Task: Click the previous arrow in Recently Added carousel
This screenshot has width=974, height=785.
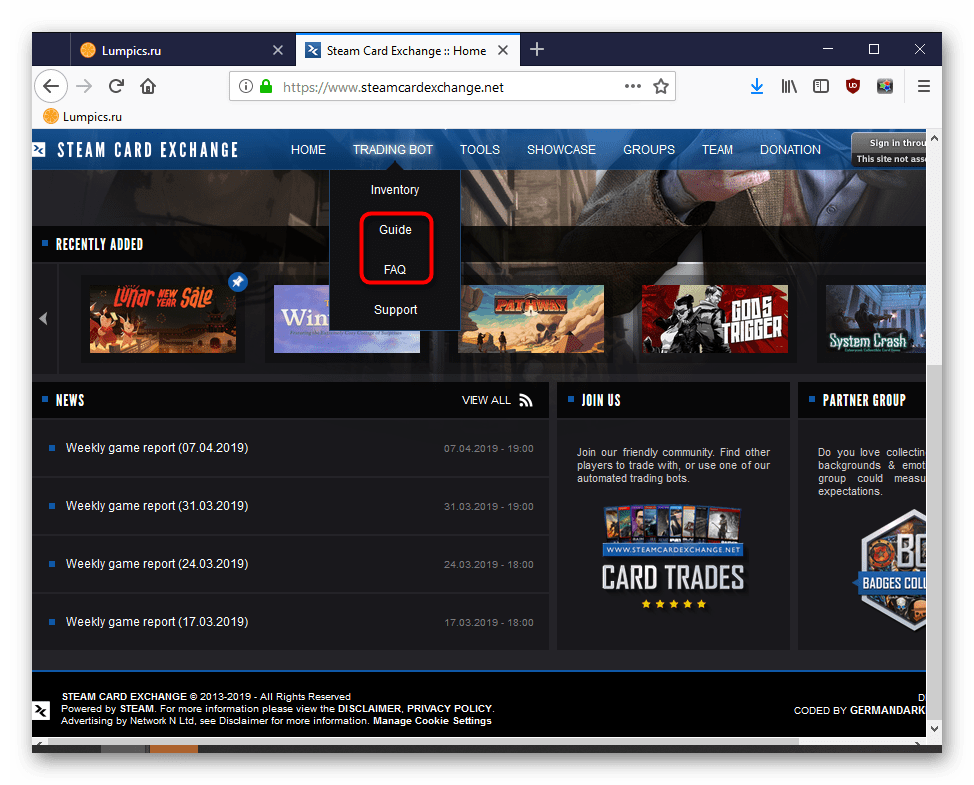Action: [x=43, y=319]
